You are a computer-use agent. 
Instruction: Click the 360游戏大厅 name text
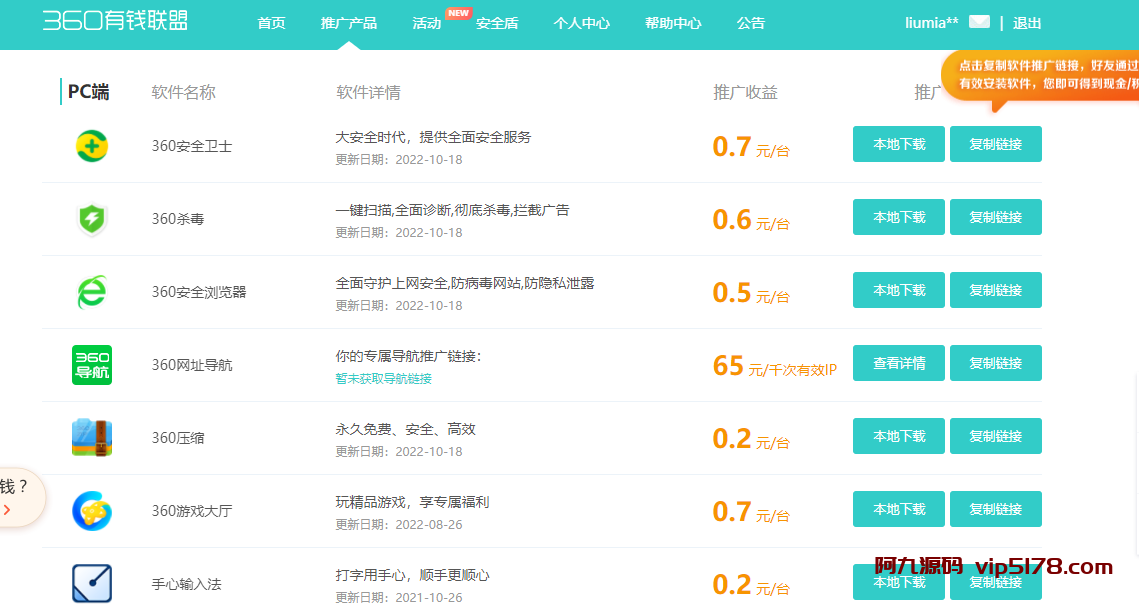192,511
